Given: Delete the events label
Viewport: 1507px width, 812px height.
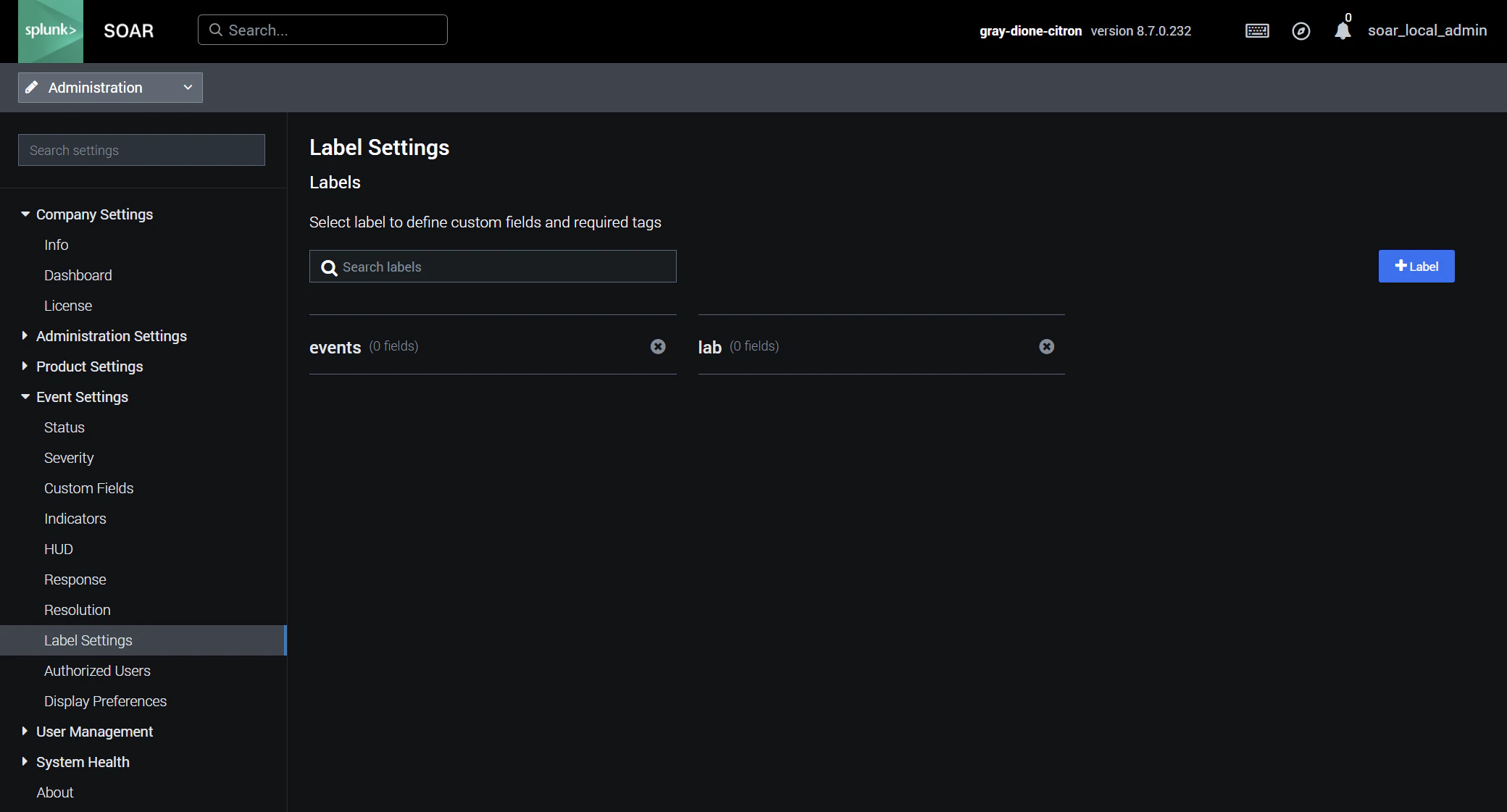Looking at the screenshot, I should click(658, 346).
